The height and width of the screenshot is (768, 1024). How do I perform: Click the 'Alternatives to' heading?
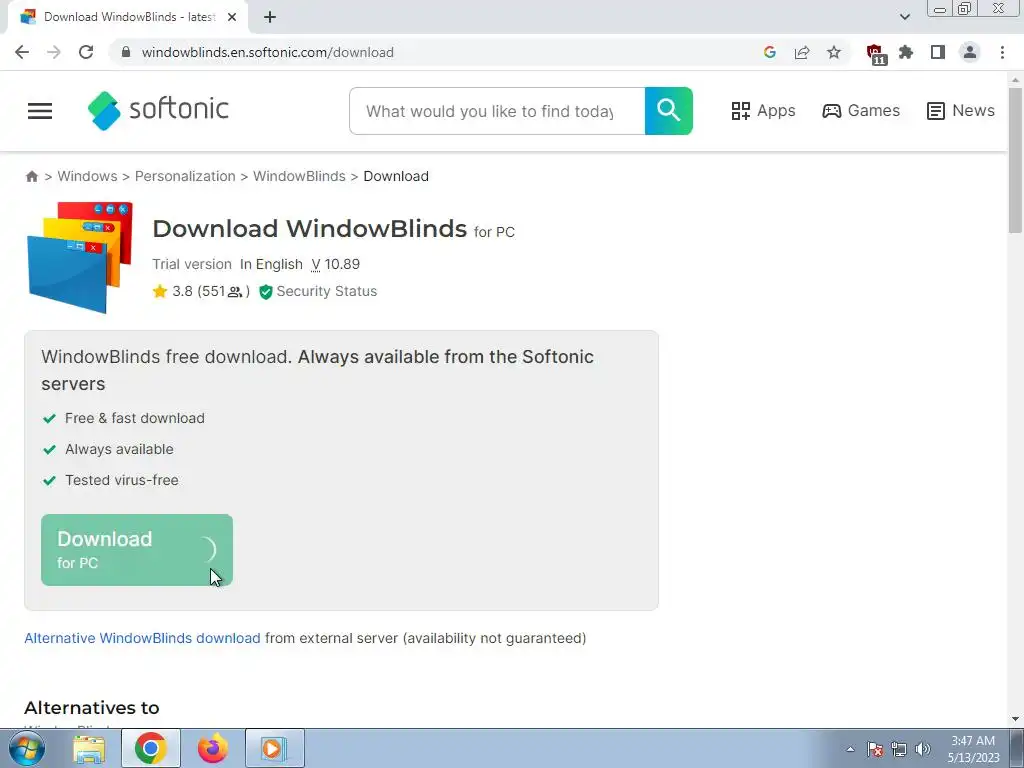coord(91,708)
